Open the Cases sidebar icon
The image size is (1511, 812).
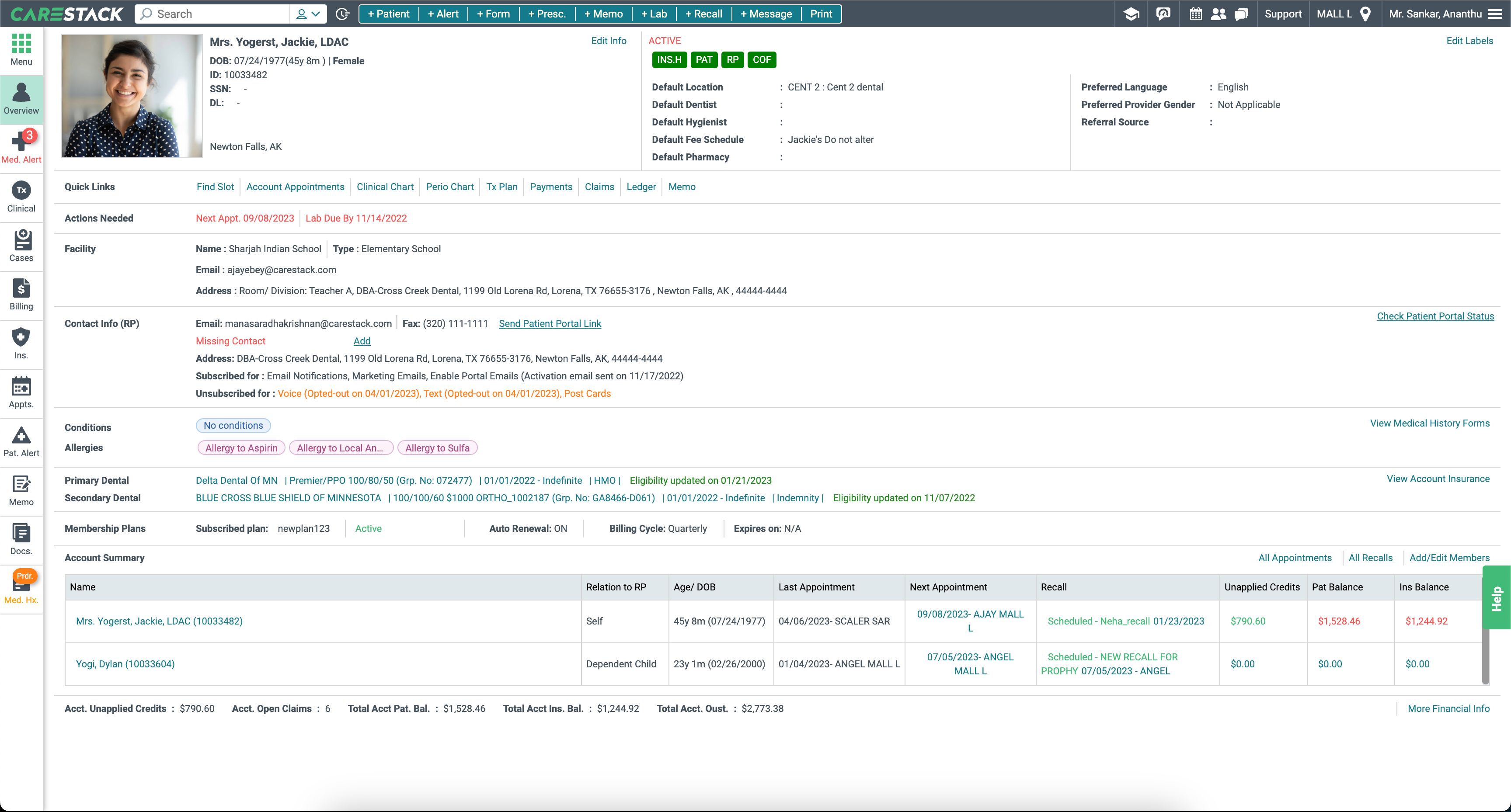[21, 246]
